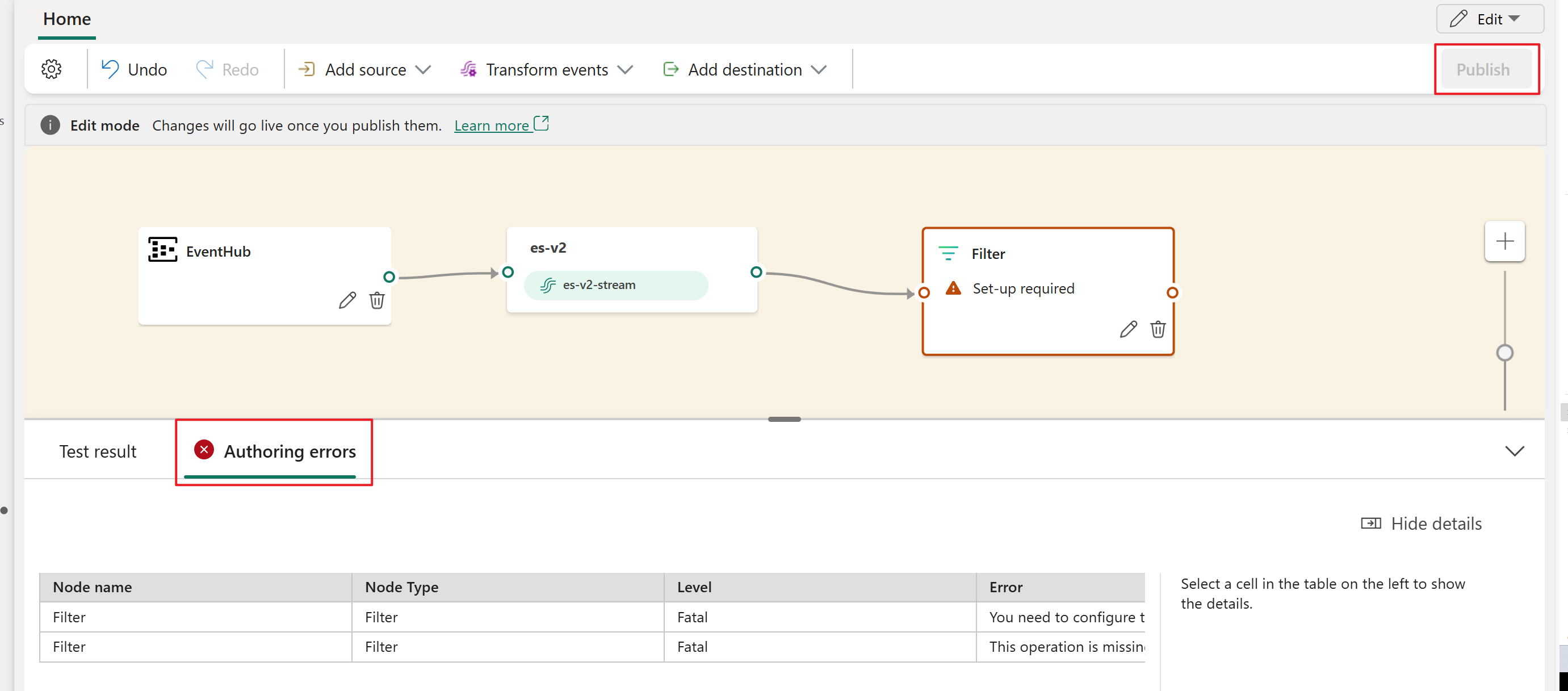Viewport: 1568px width, 691px height.
Task: Expand the Authoring errors panel chevron
Action: [1516, 450]
